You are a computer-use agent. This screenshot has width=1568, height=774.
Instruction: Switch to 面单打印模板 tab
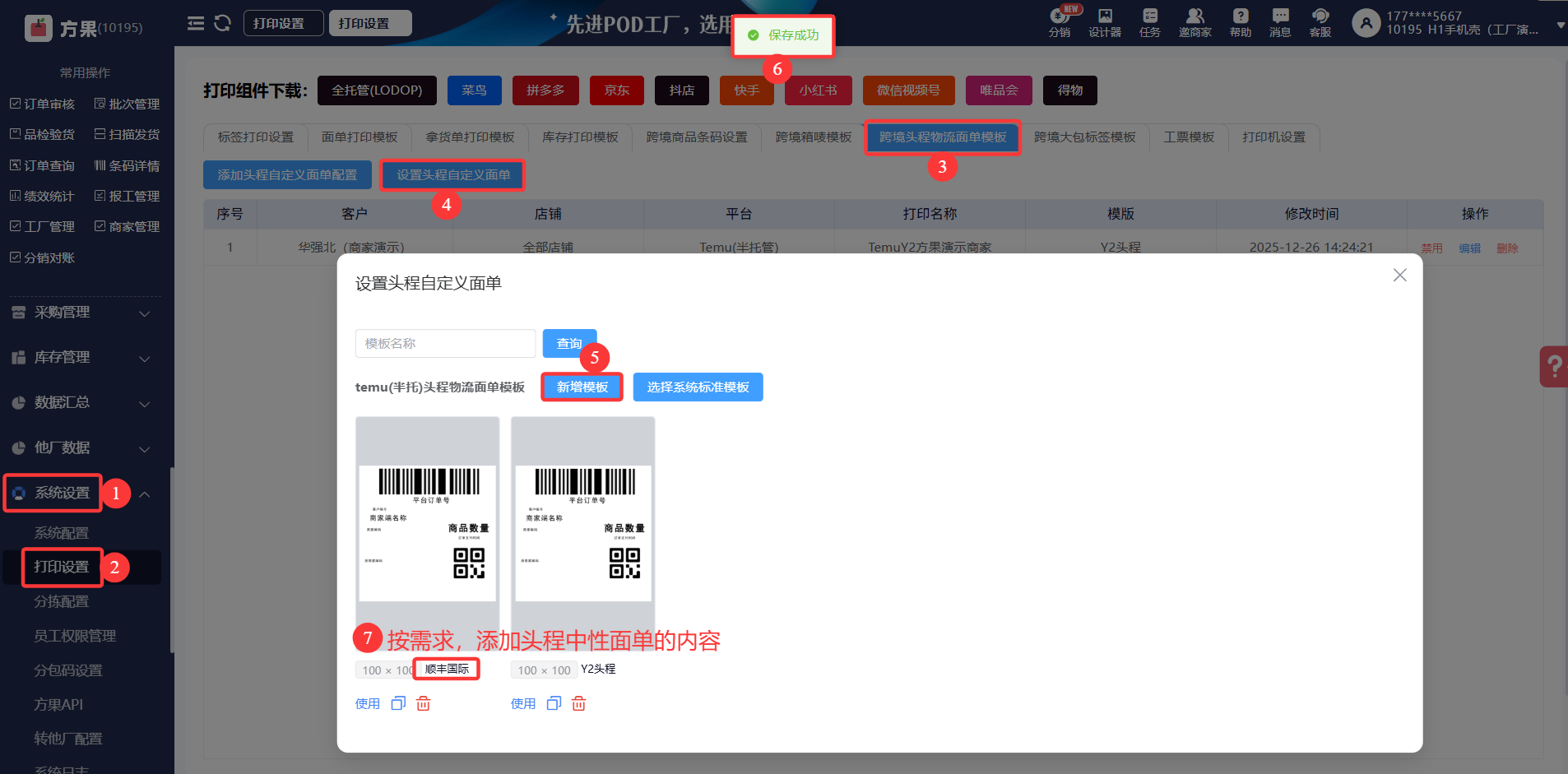(x=360, y=137)
